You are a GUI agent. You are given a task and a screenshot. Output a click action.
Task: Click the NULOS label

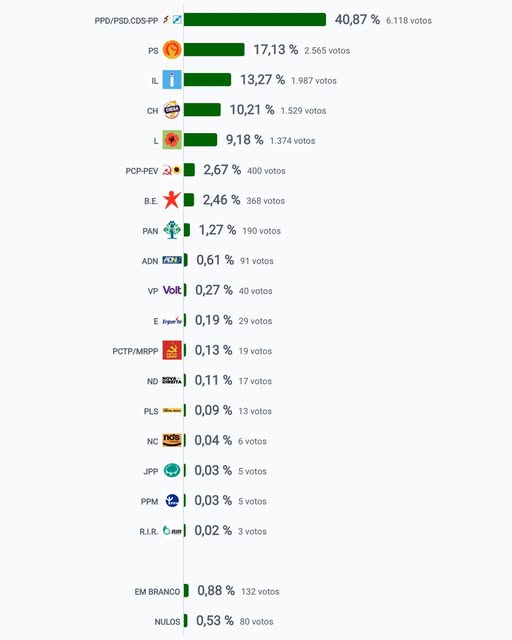[167, 622]
